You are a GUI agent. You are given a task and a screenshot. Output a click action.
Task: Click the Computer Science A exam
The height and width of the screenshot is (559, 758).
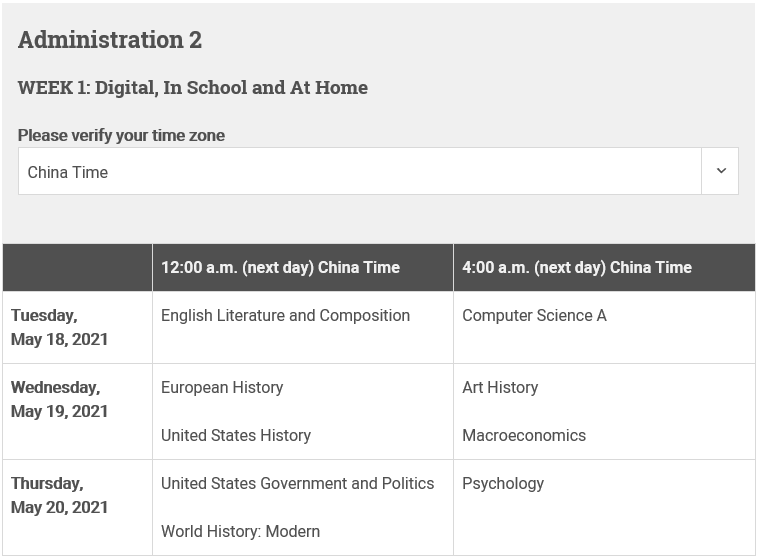(534, 316)
